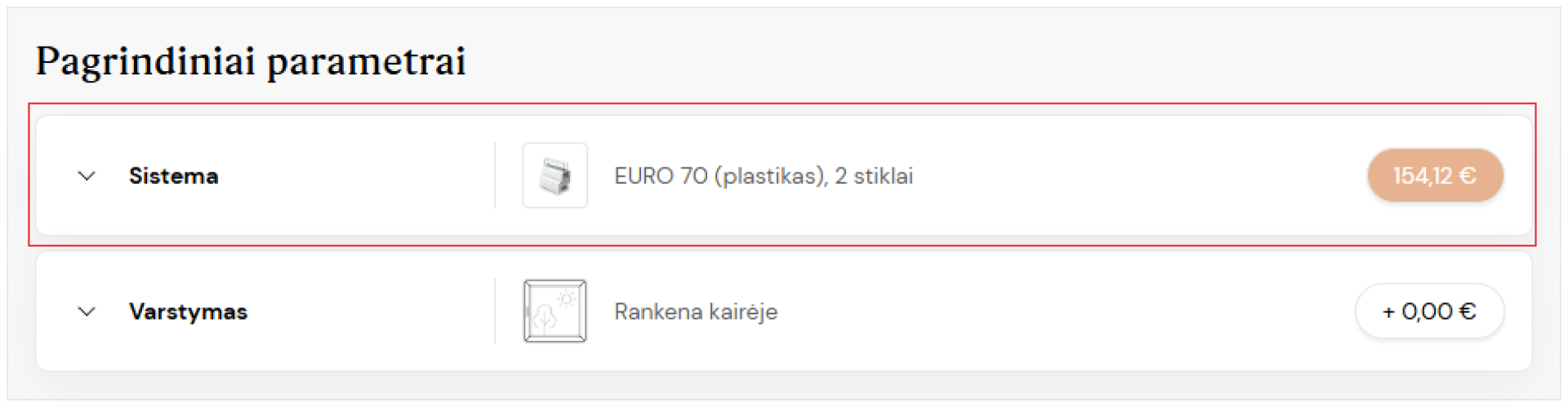This screenshot has height=407, width=1568.
Task: Expand the Sistema row chevron
Action: click(87, 176)
